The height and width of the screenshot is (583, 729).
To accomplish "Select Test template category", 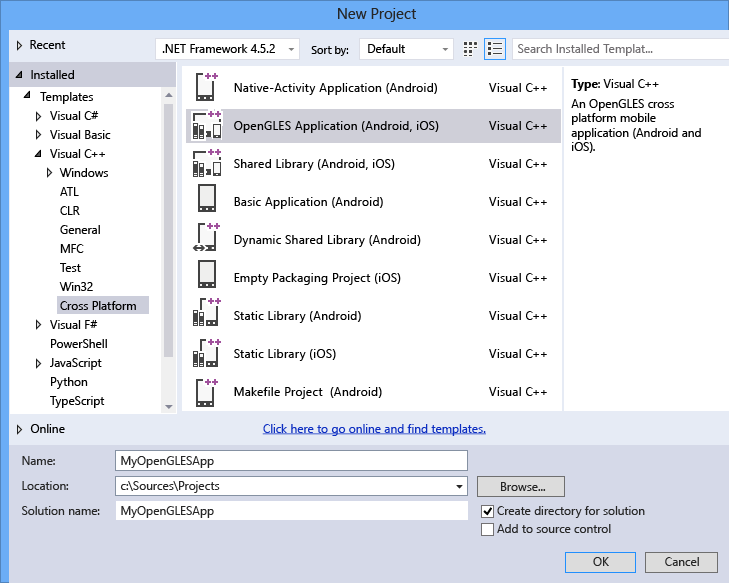I will 70,268.
